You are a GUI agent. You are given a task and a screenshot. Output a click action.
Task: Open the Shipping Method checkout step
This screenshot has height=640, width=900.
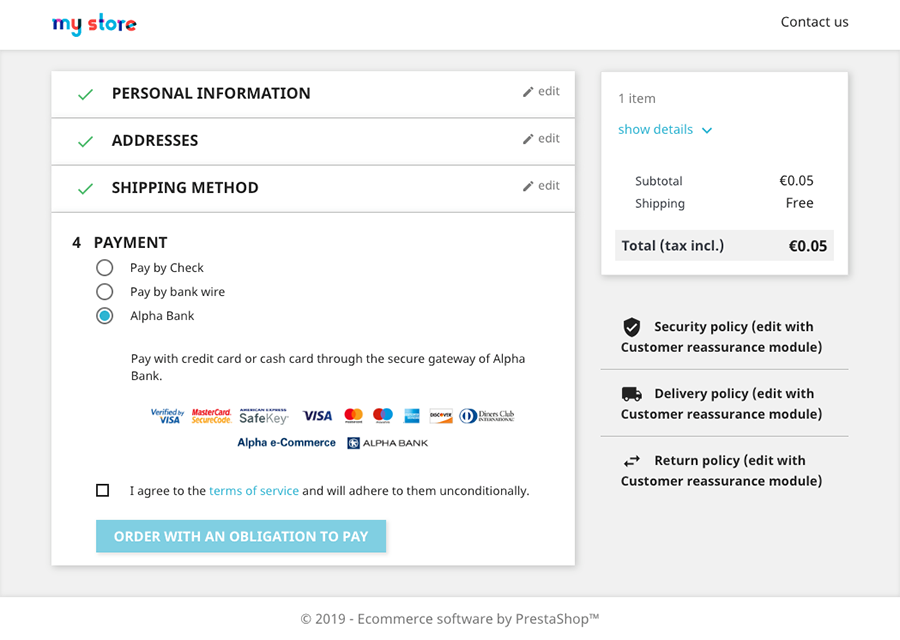pyautogui.click(x=185, y=188)
